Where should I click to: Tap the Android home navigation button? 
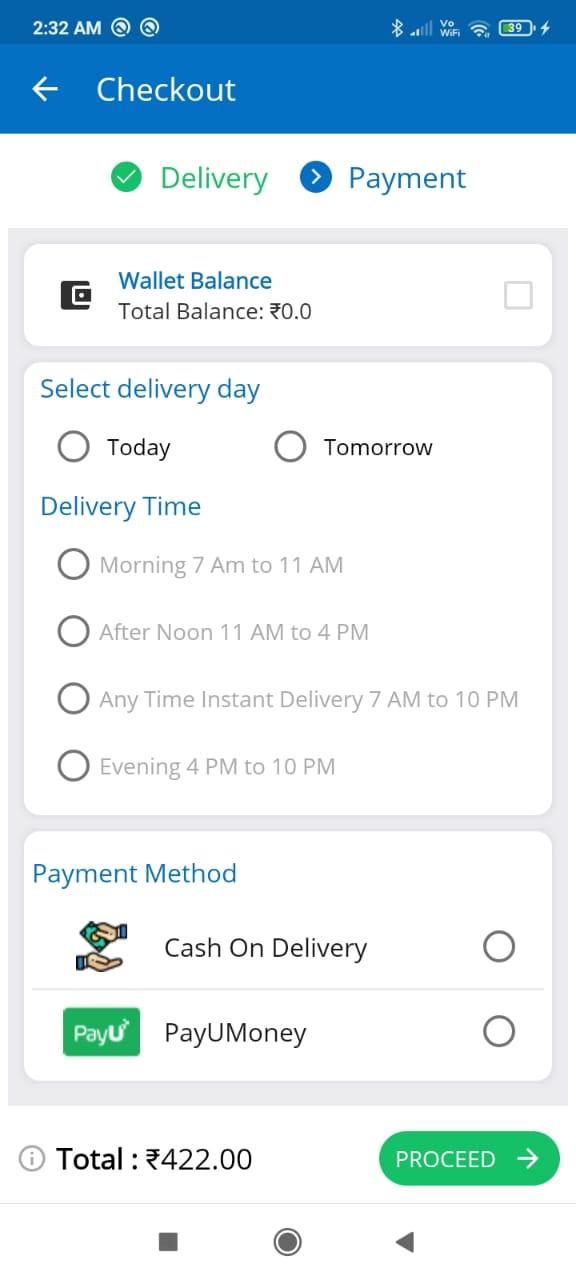pos(288,1242)
